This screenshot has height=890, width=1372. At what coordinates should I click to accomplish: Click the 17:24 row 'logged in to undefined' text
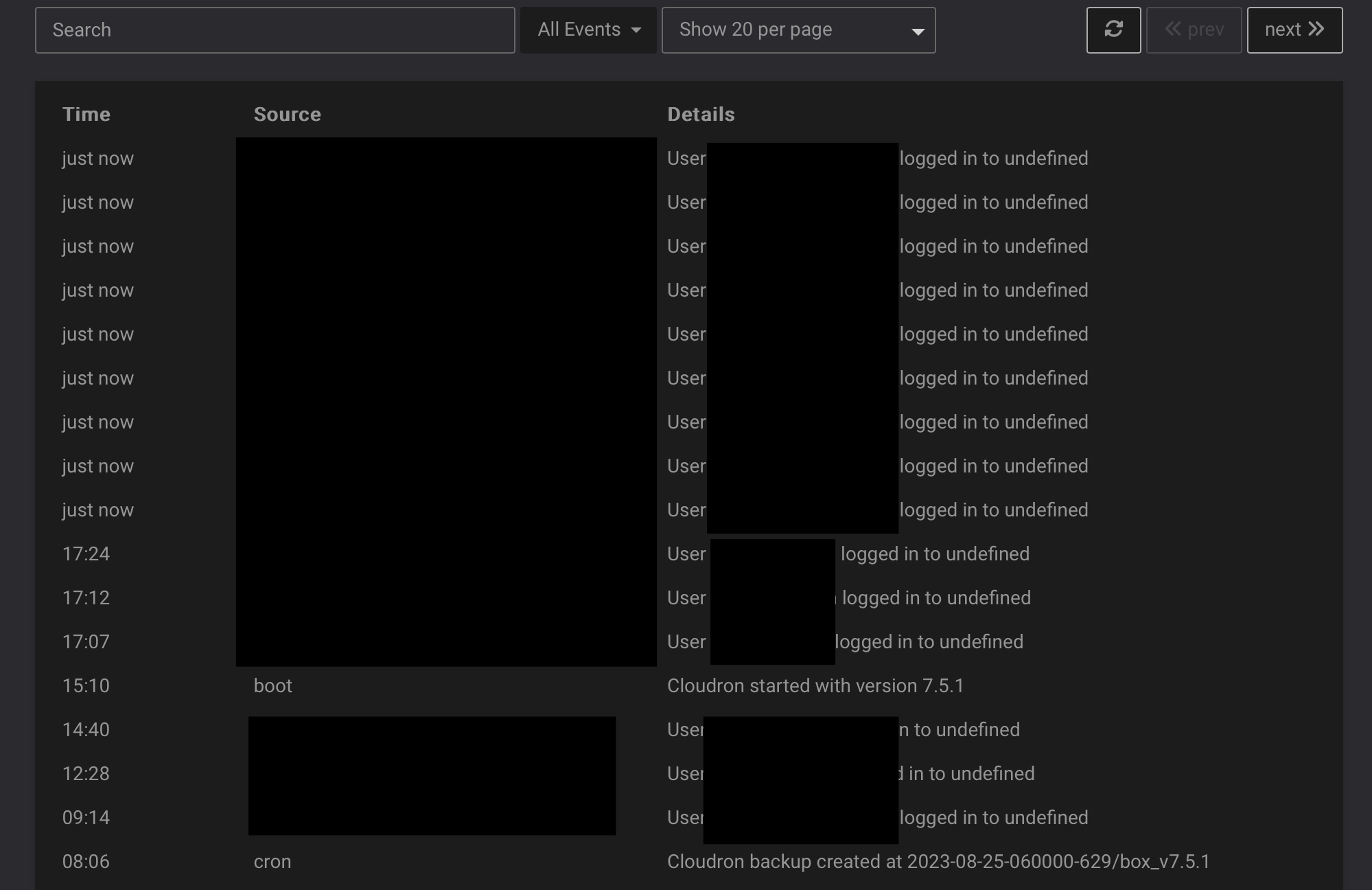point(935,554)
